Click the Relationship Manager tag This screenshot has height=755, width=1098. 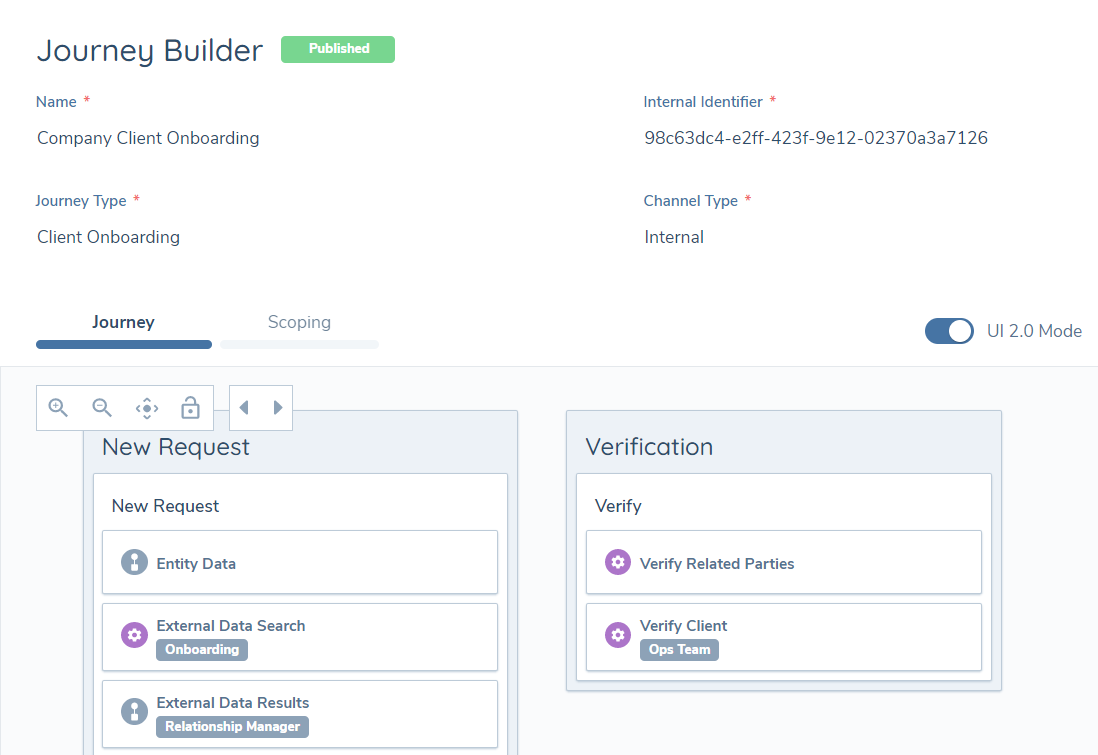tap(232, 727)
